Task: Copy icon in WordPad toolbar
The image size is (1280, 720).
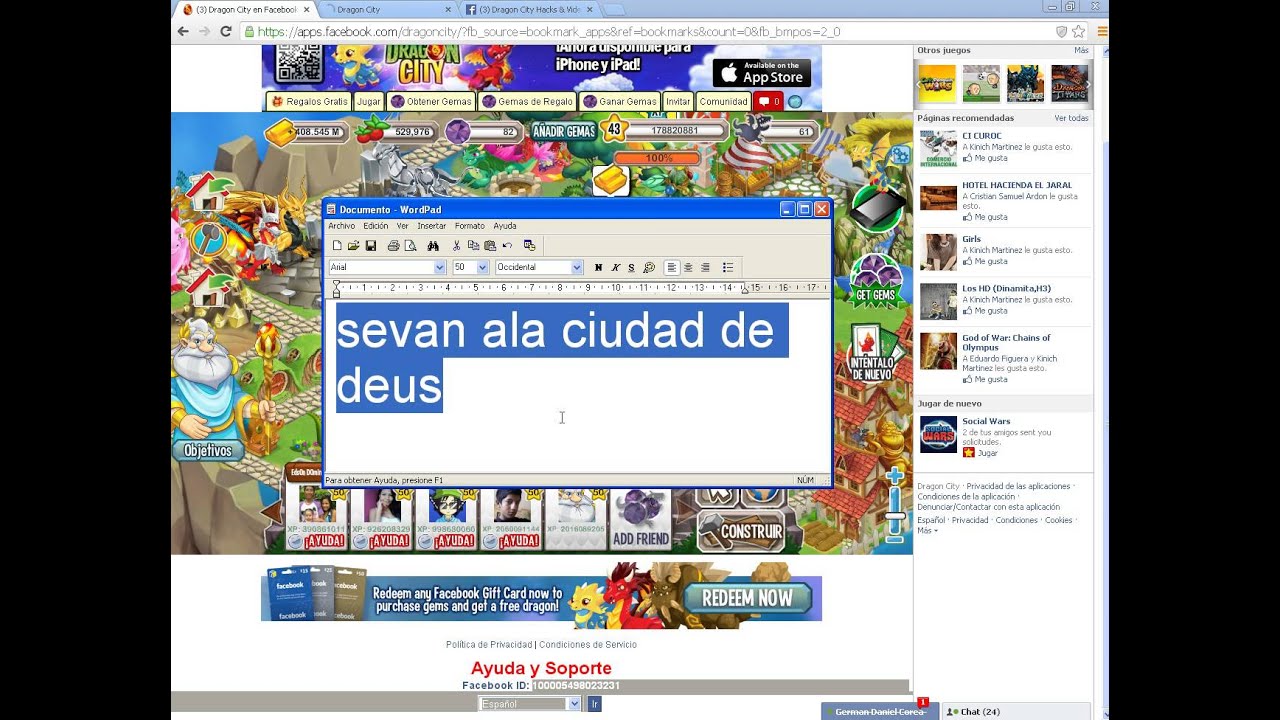Action: pos(473,246)
